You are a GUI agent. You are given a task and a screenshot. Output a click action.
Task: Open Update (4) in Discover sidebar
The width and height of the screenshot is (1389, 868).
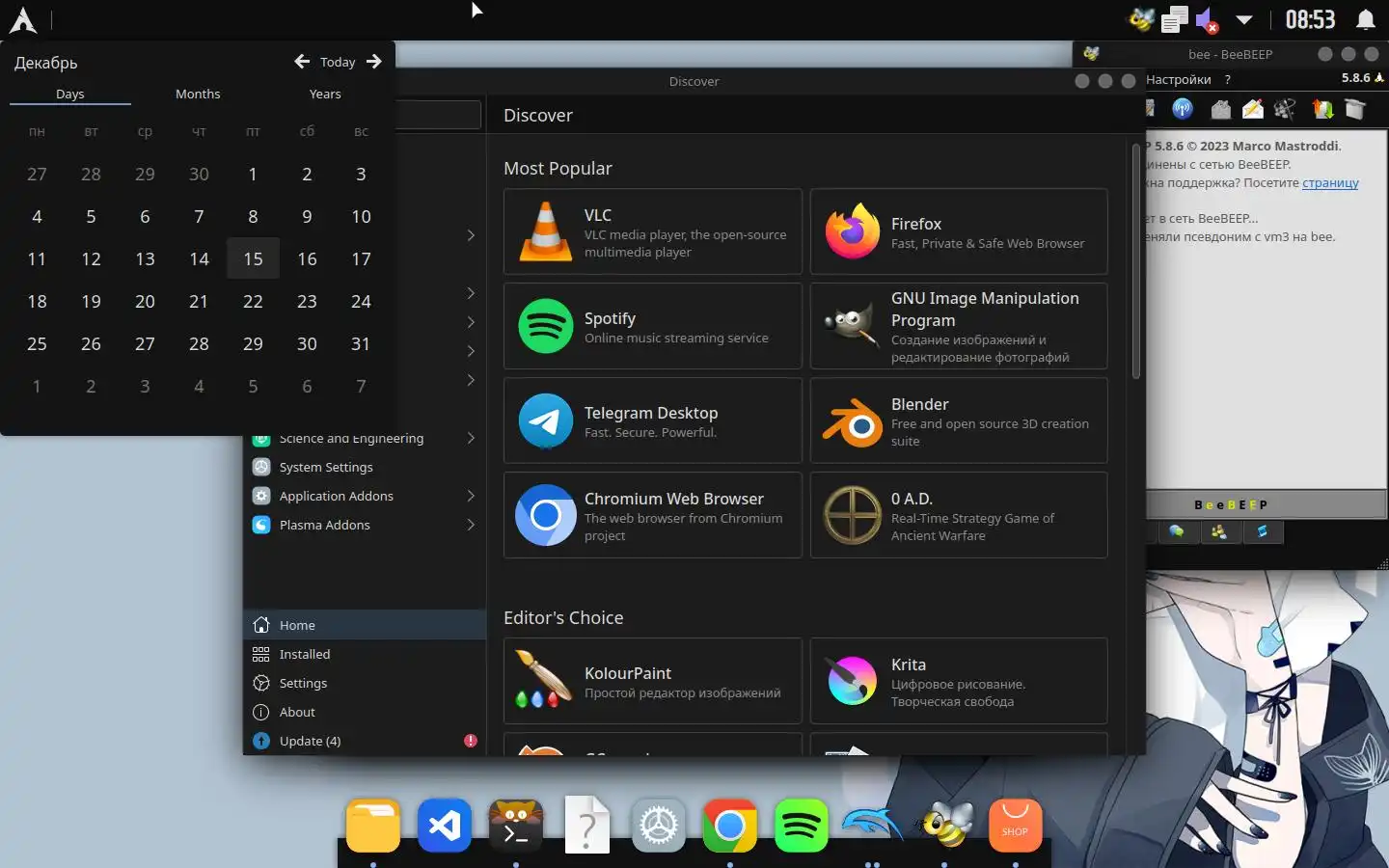tap(365, 741)
